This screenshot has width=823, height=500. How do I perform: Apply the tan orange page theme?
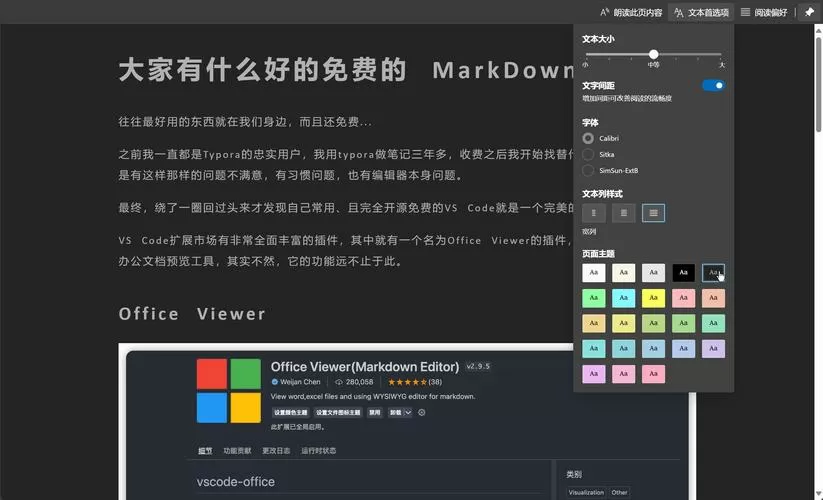(594, 323)
